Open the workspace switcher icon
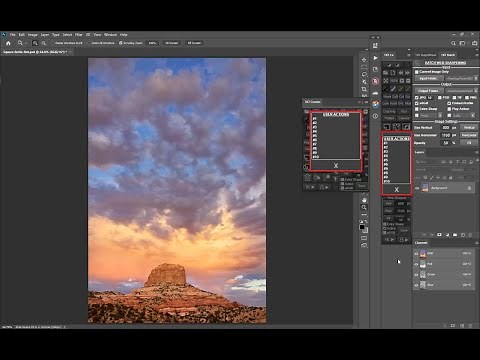 point(462,43)
